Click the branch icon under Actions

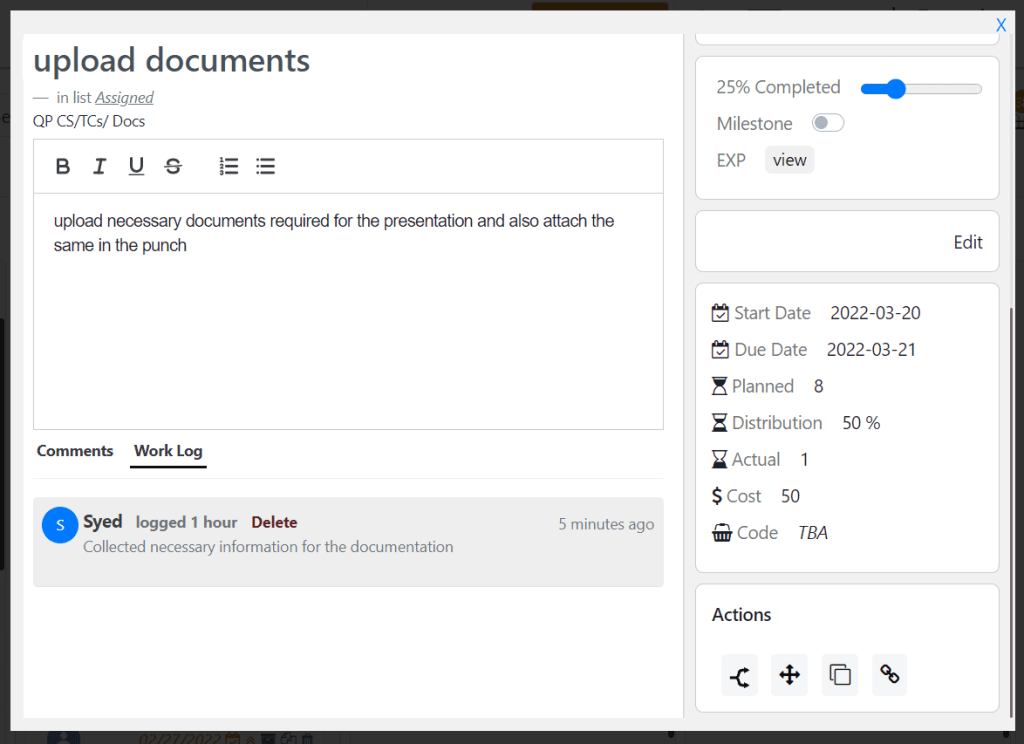tap(739, 675)
